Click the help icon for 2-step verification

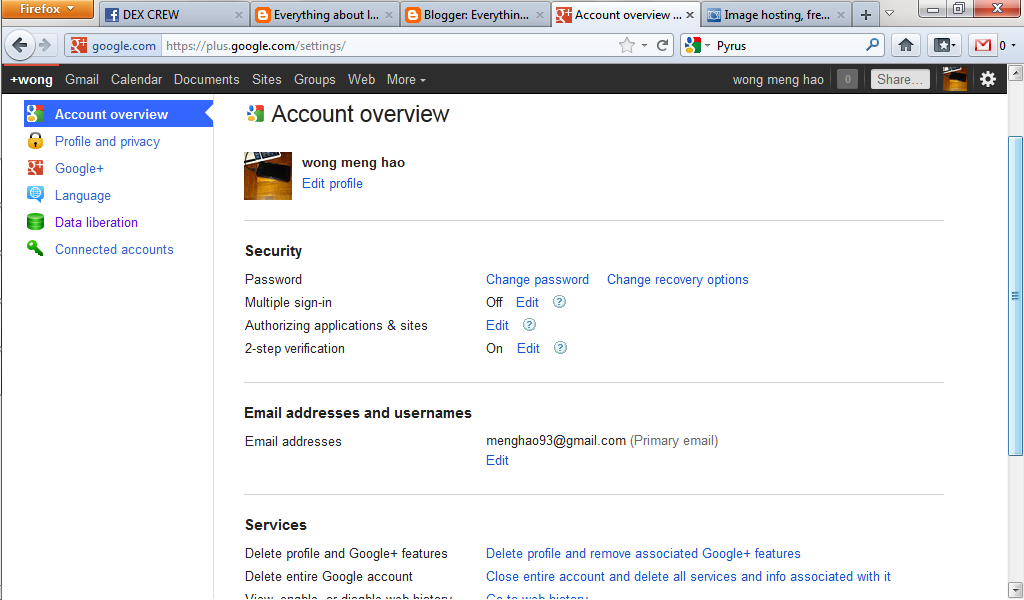point(560,347)
